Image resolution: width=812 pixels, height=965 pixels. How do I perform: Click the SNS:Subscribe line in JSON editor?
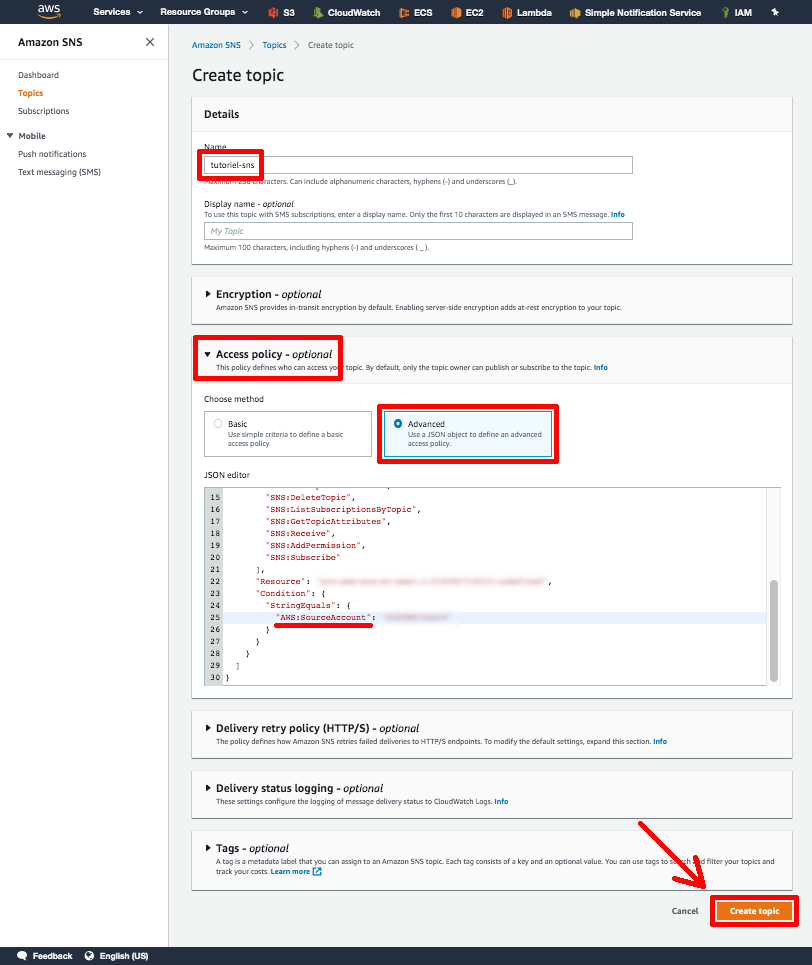(x=303, y=558)
